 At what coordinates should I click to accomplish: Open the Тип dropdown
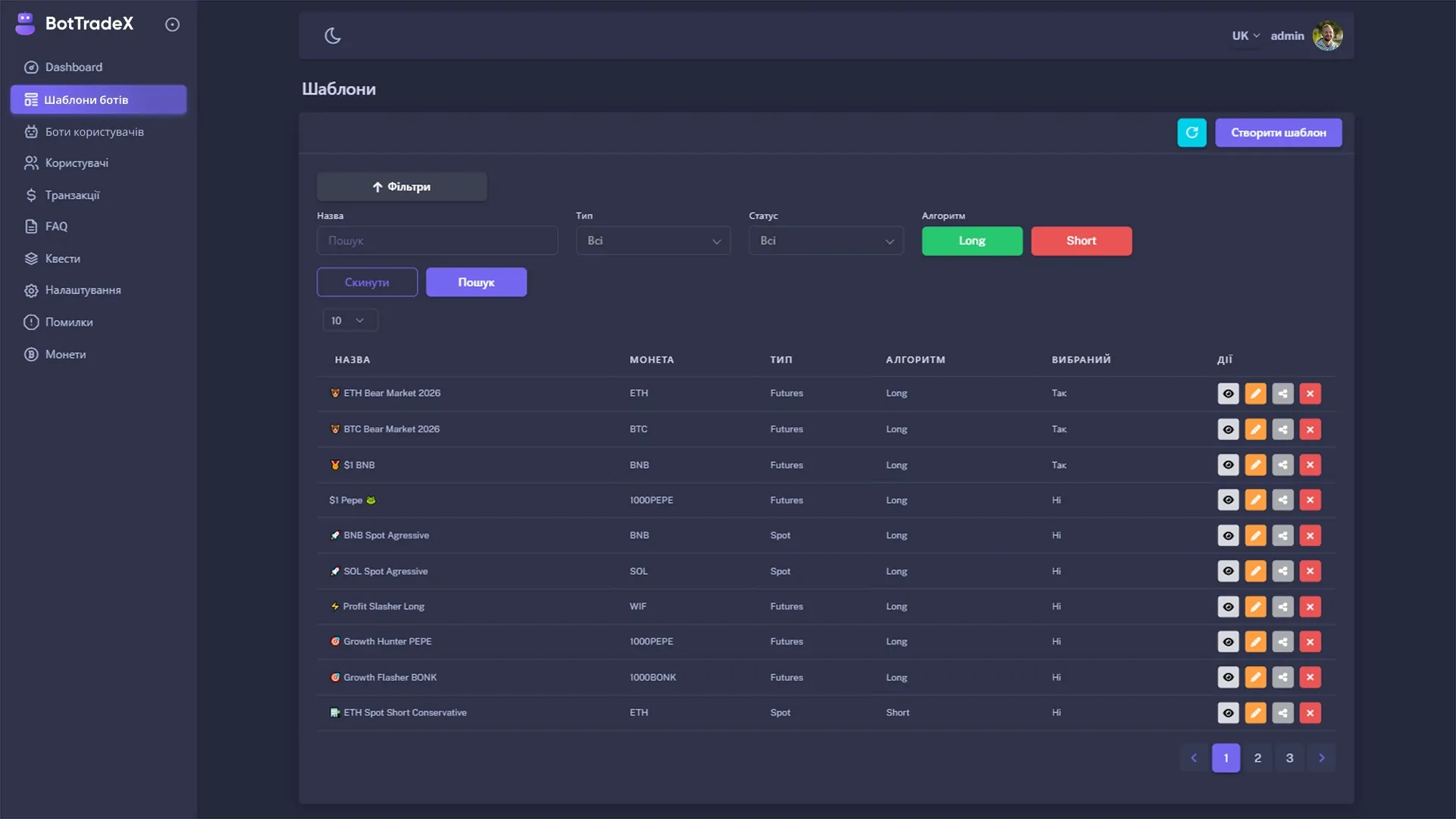(x=653, y=240)
